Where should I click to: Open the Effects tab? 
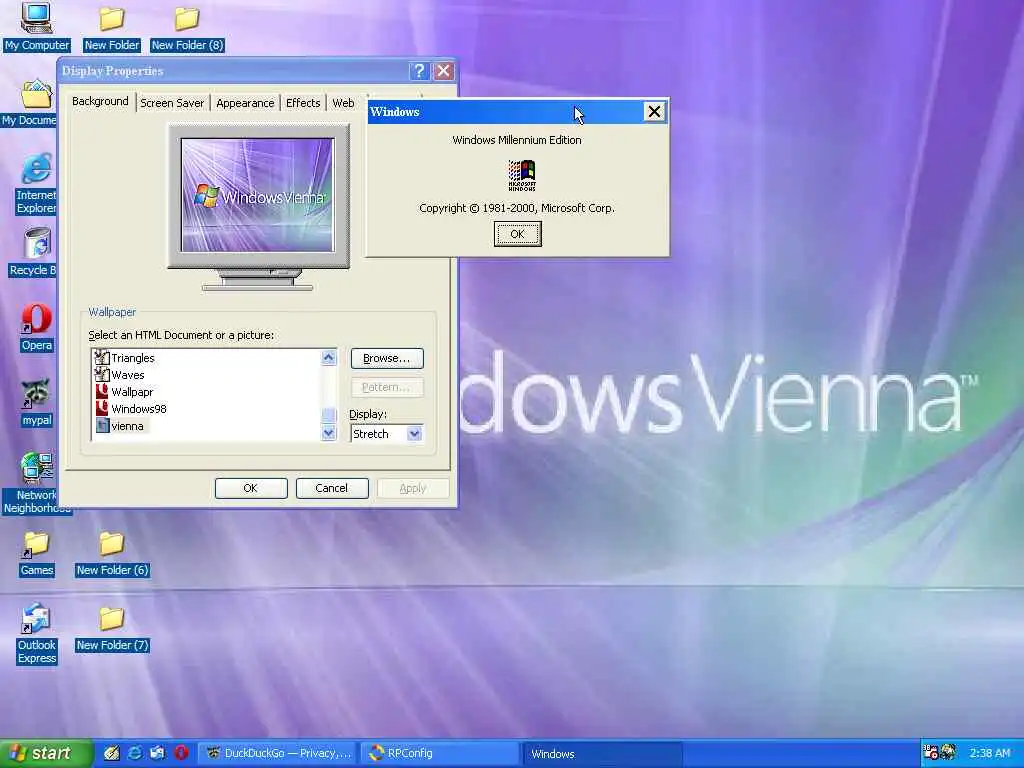coord(303,103)
